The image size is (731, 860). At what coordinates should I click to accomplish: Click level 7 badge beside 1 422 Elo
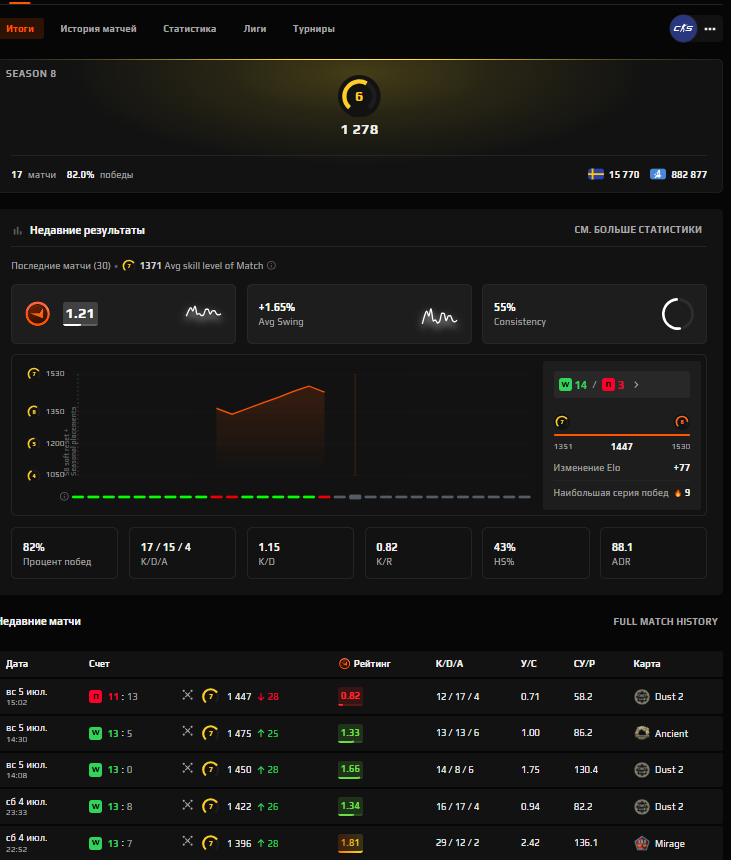[x=210, y=806]
